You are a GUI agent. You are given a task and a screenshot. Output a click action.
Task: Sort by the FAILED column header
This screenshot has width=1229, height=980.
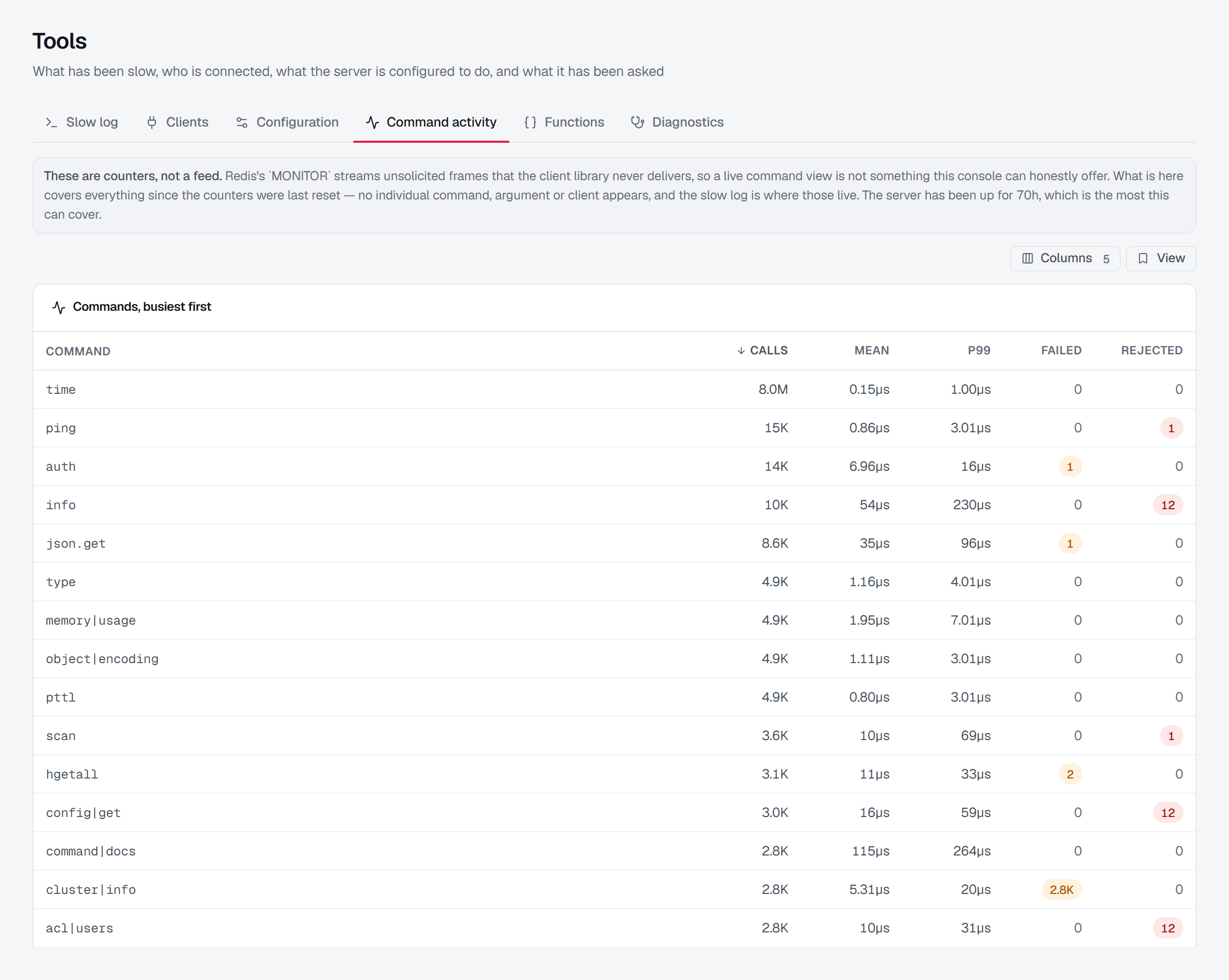tap(1061, 351)
